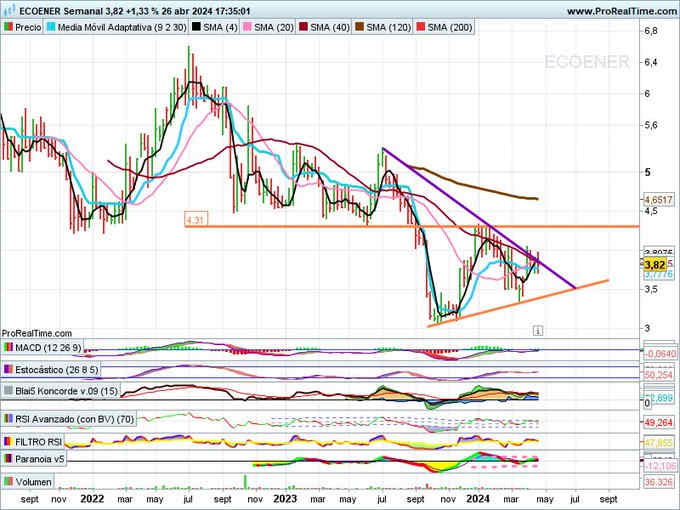This screenshot has height=510, width=680.
Task: Click the Blai5 Koncorde panel icon
Action: click(8, 391)
